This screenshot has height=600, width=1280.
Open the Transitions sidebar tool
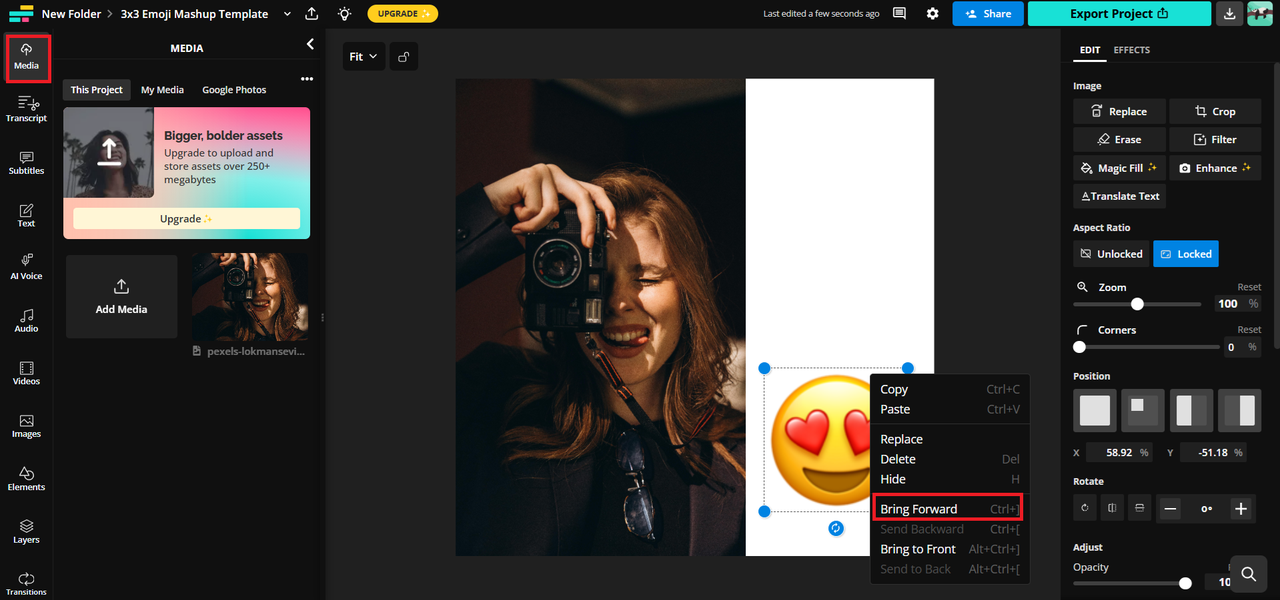[26, 584]
